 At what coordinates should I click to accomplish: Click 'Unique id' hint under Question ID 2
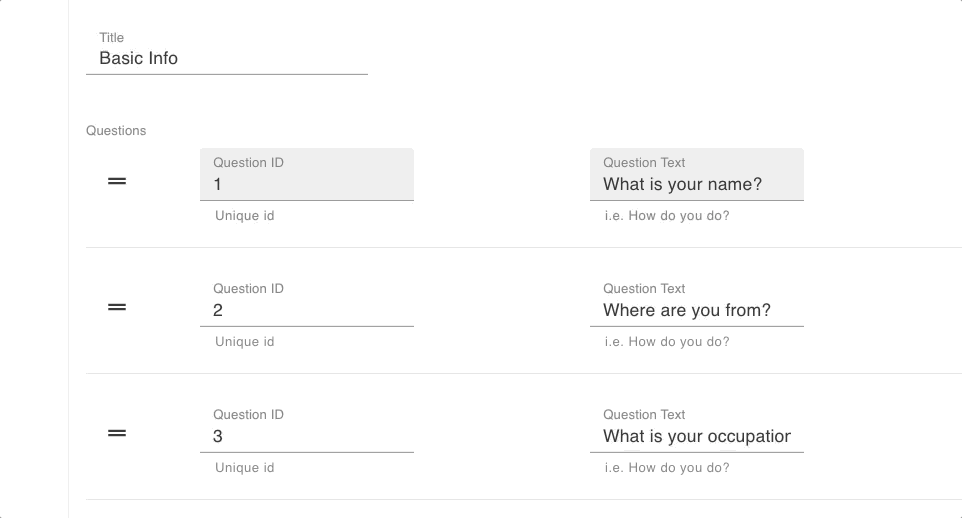click(244, 341)
